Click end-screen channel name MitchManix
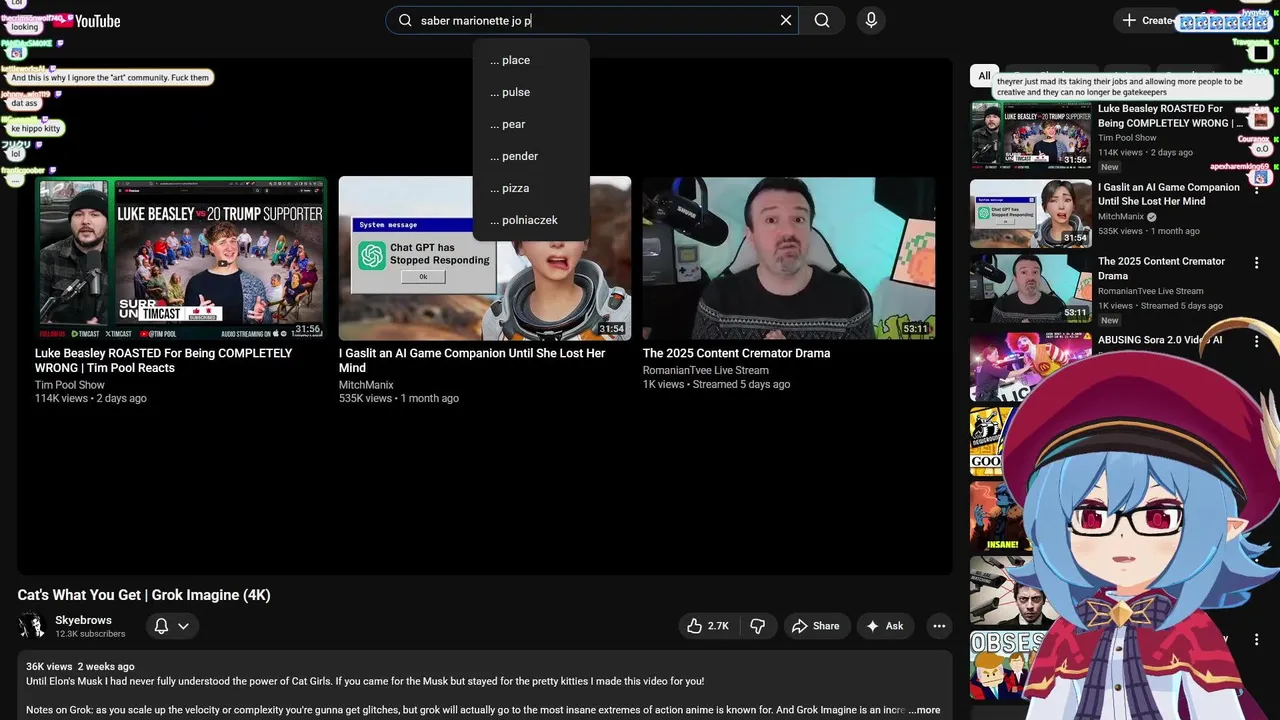This screenshot has width=1280, height=720. 366,385
